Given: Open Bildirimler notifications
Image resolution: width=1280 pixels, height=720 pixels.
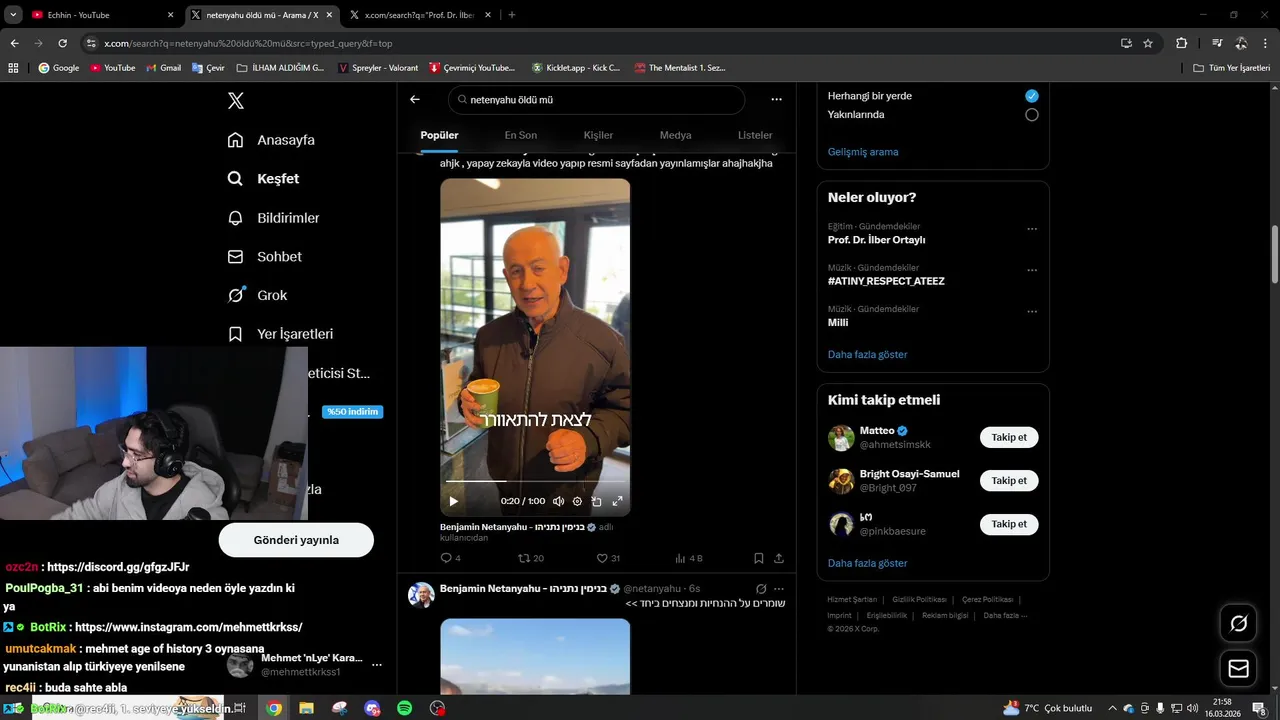Looking at the screenshot, I should [273, 218].
